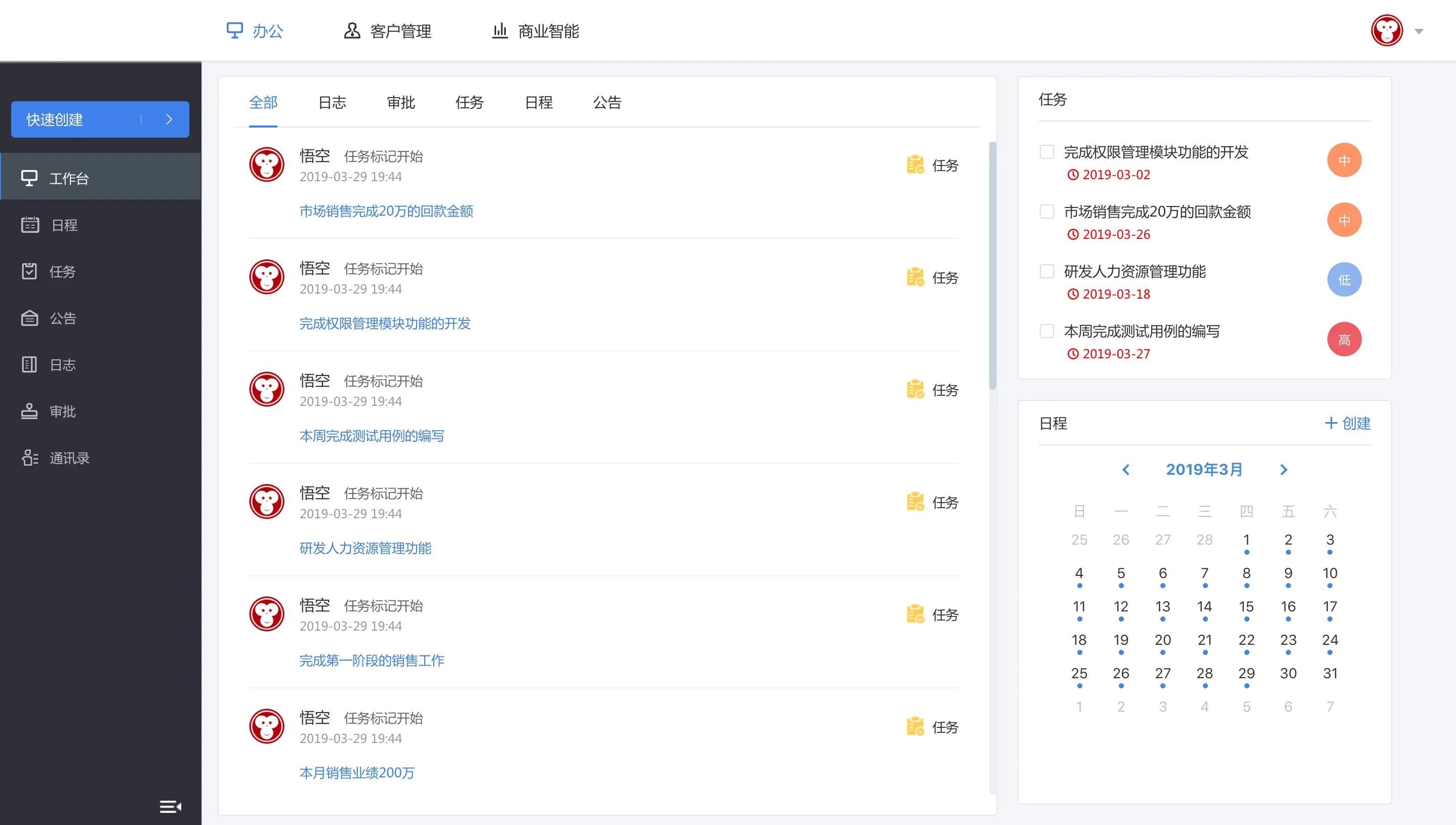Open 市场销售完成20万的回款金额 task link
Screen dimensions: 1456x825
[386, 211]
